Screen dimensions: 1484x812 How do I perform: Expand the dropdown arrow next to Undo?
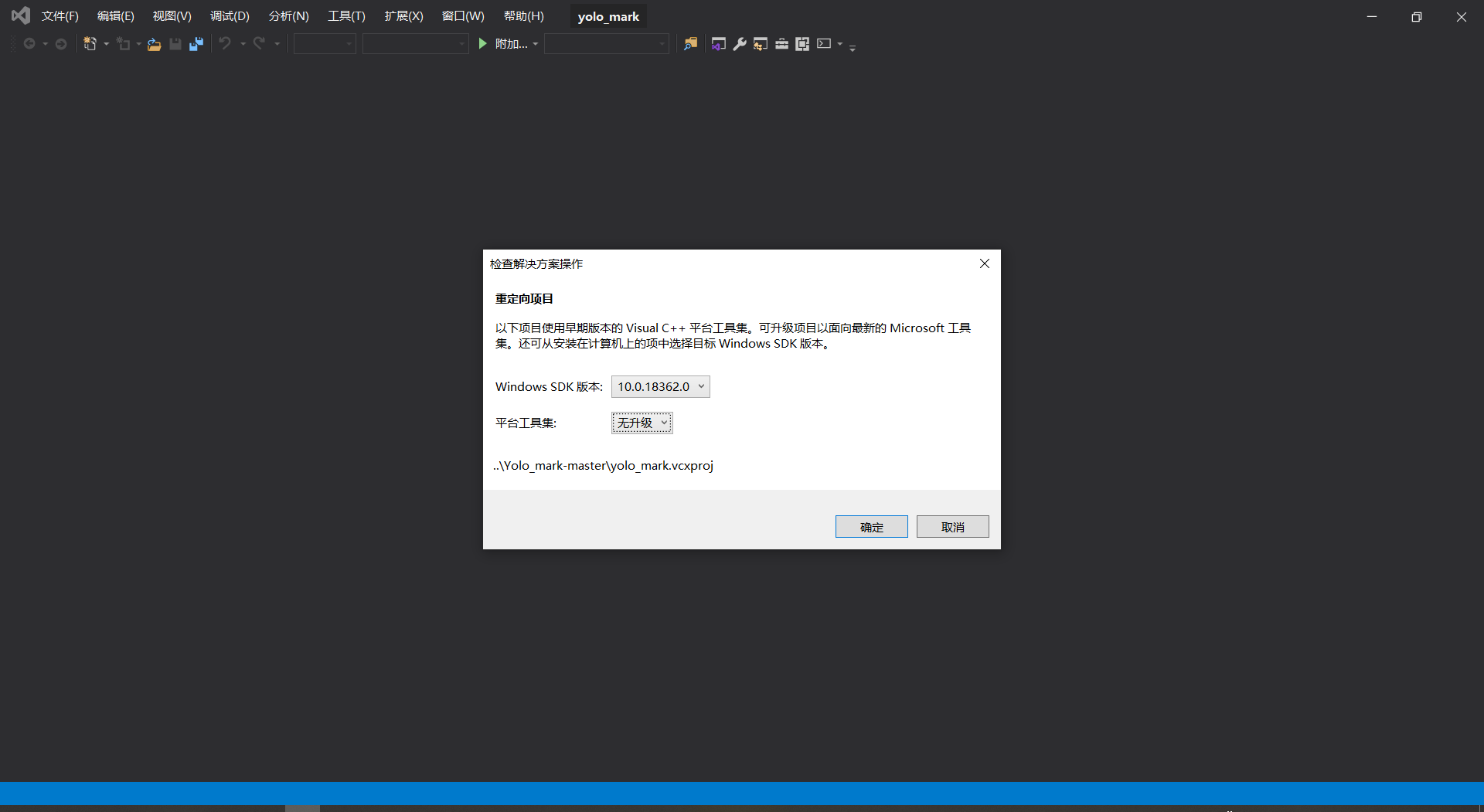click(x=242, y=44)
